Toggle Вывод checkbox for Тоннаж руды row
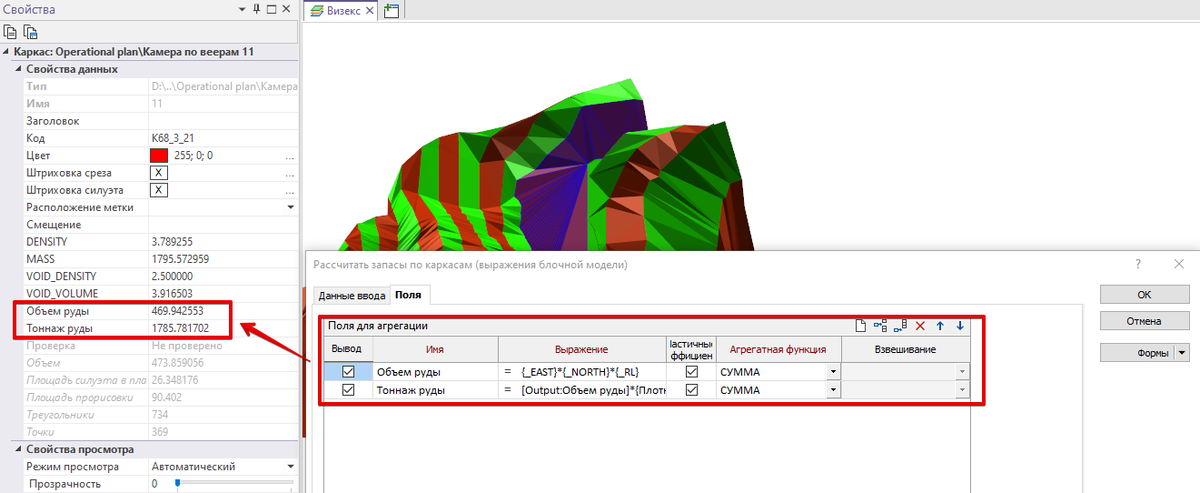Image resolution: width=1200 pixels, height=493 pixels. coord(348,390)
